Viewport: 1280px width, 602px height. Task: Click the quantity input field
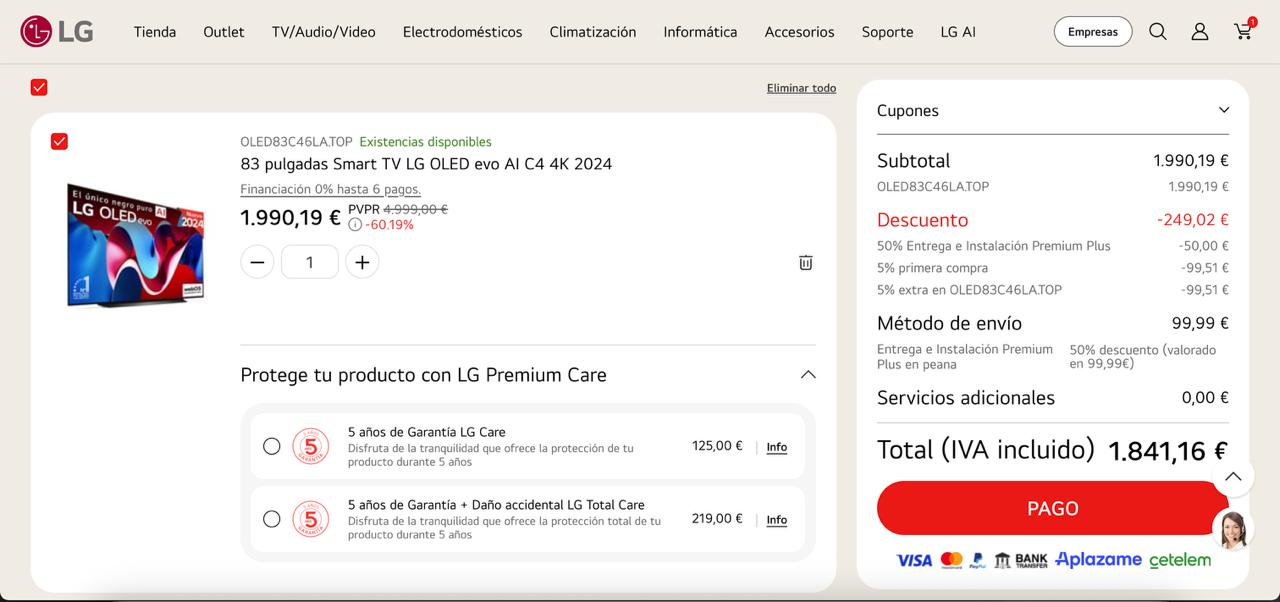tap(310, 262)
